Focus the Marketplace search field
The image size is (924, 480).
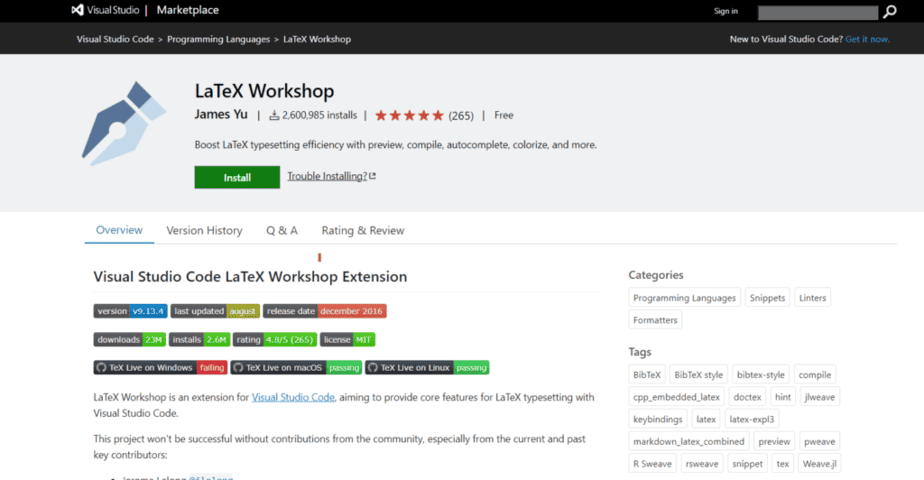tap(818, 12)
